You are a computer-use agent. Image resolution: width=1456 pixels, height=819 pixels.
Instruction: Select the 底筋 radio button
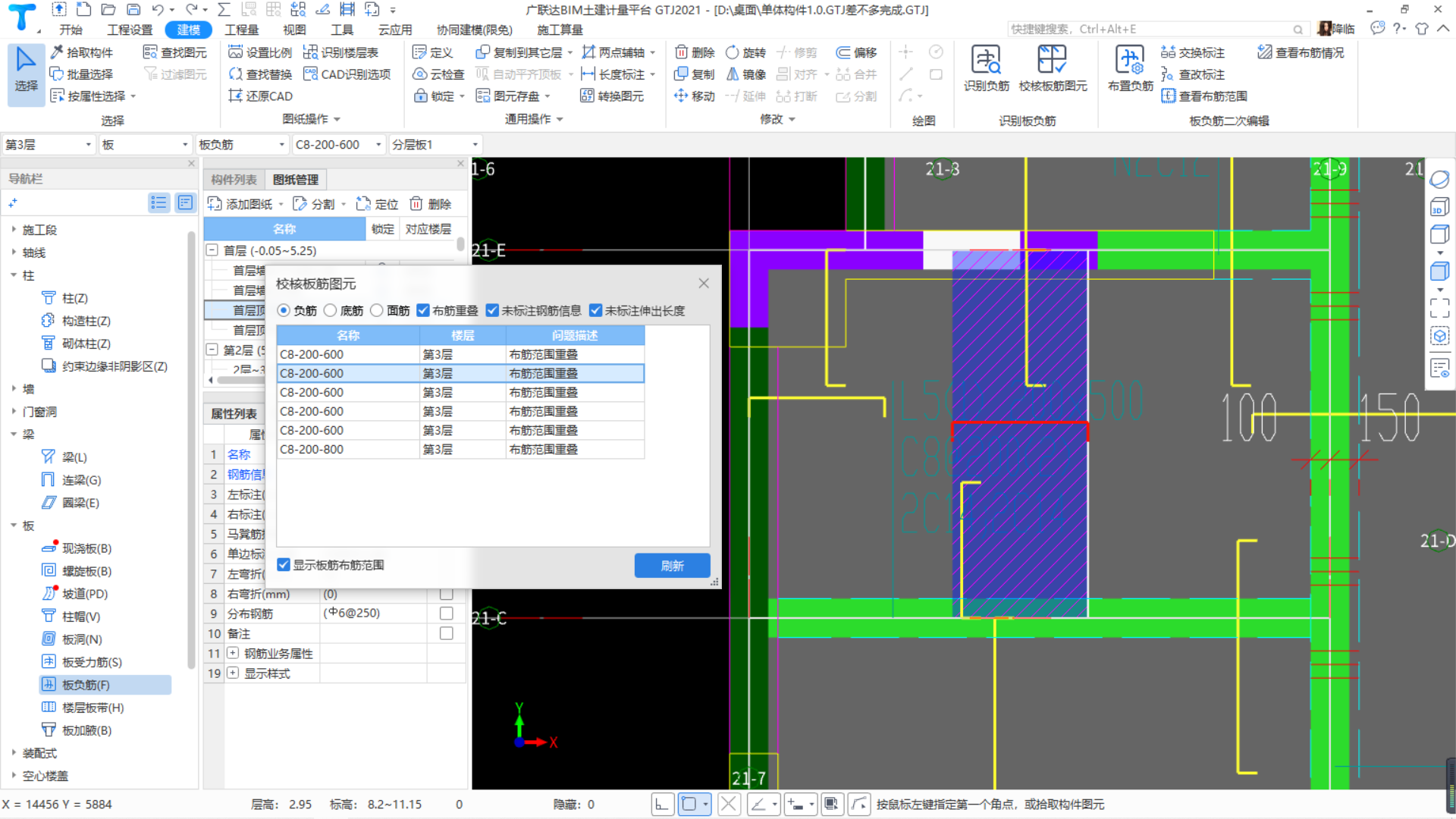point(330,310)
